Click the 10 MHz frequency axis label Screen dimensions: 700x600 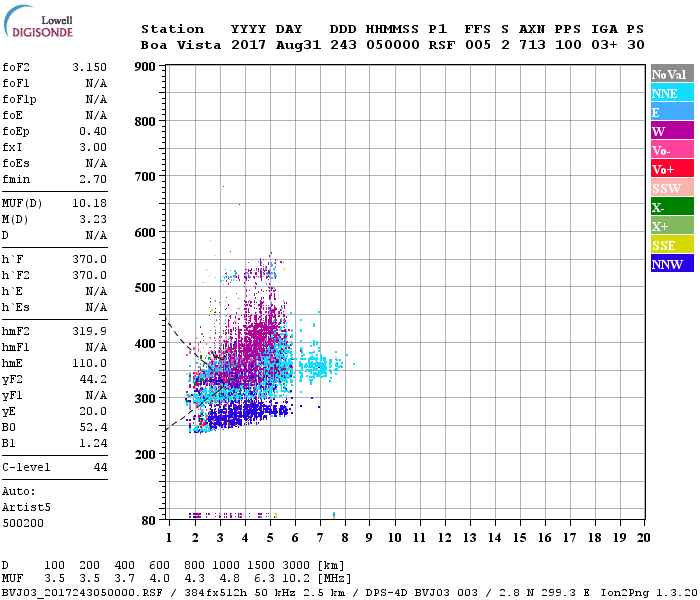(x=394, y=538)
